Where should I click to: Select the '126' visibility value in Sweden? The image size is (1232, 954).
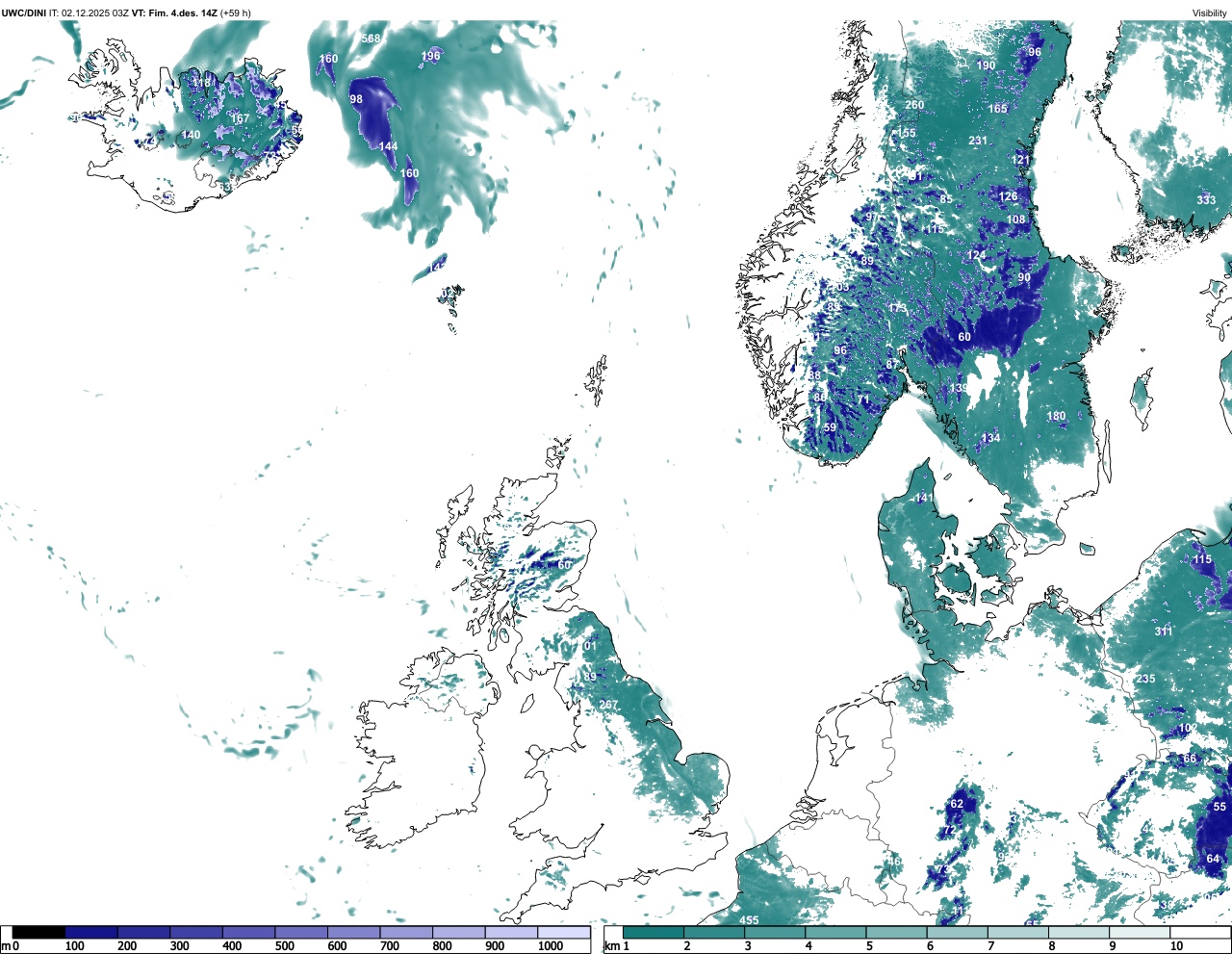click(1008, 196)
